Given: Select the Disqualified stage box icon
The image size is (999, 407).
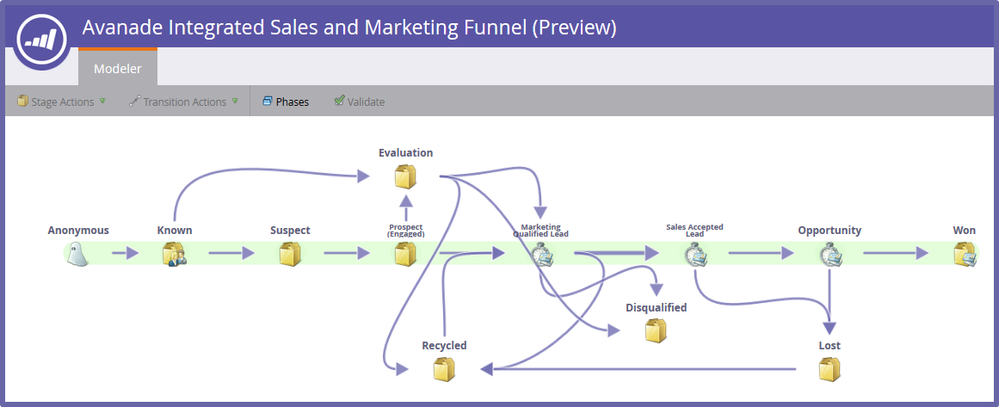Looking at the screenshot, I should 656,331.
